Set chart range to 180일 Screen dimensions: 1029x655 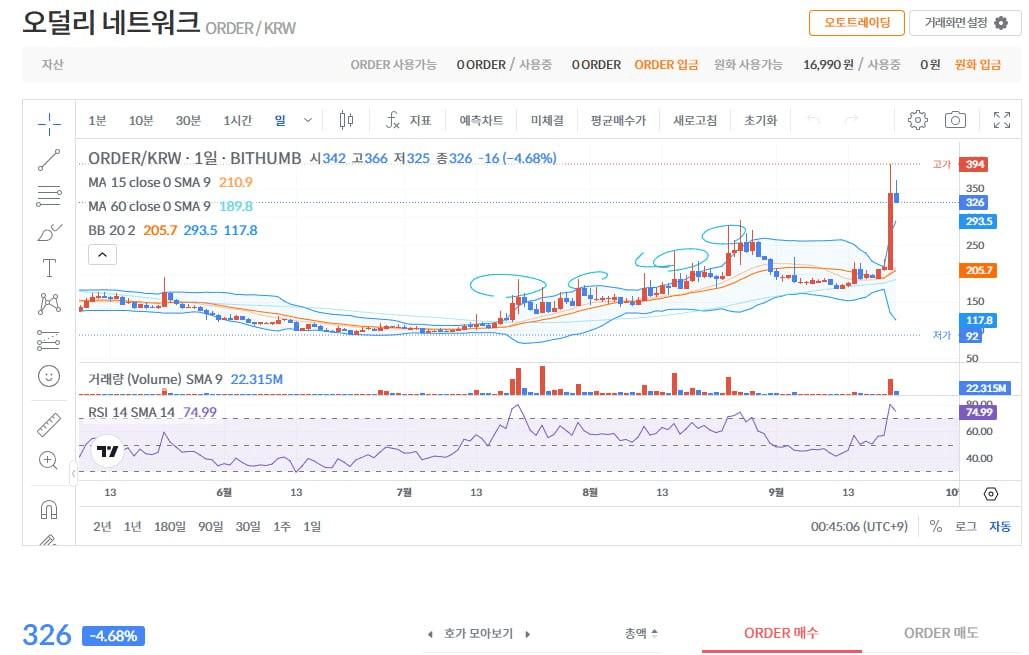pos(169,526)
